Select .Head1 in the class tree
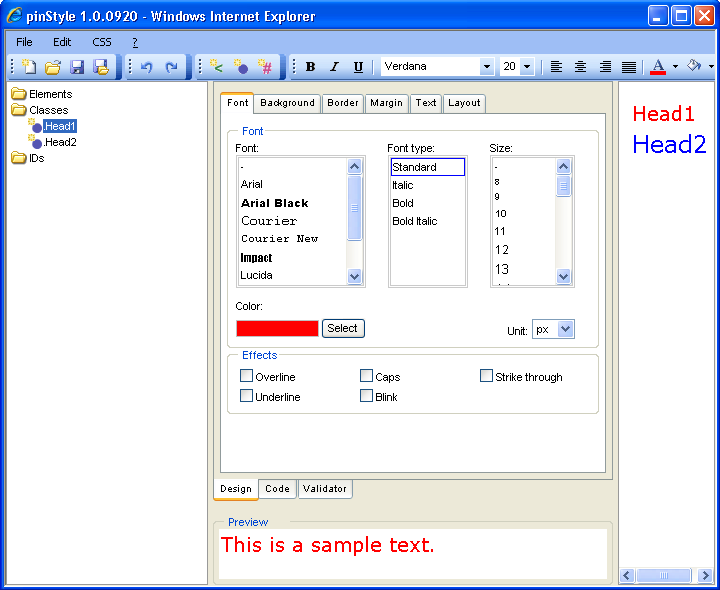Screen dimensions: 720x590 [x=60, y=126]
